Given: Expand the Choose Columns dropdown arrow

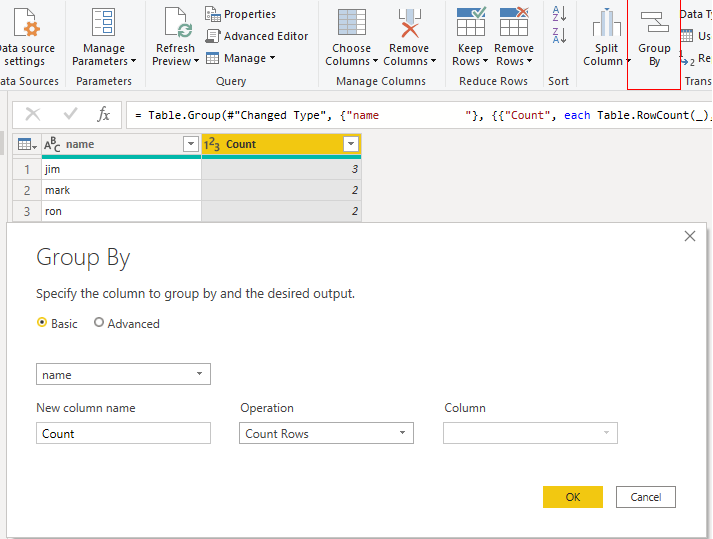Looking at the screenshot, I should 375,61.
